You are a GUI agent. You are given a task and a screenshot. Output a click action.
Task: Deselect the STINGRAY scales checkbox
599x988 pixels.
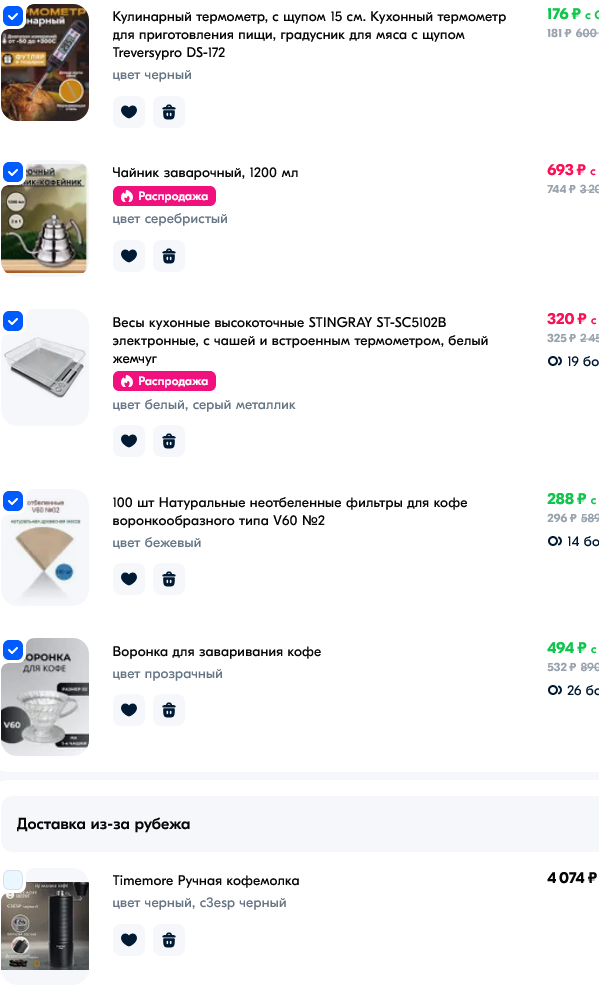click(x=13, y=321)
